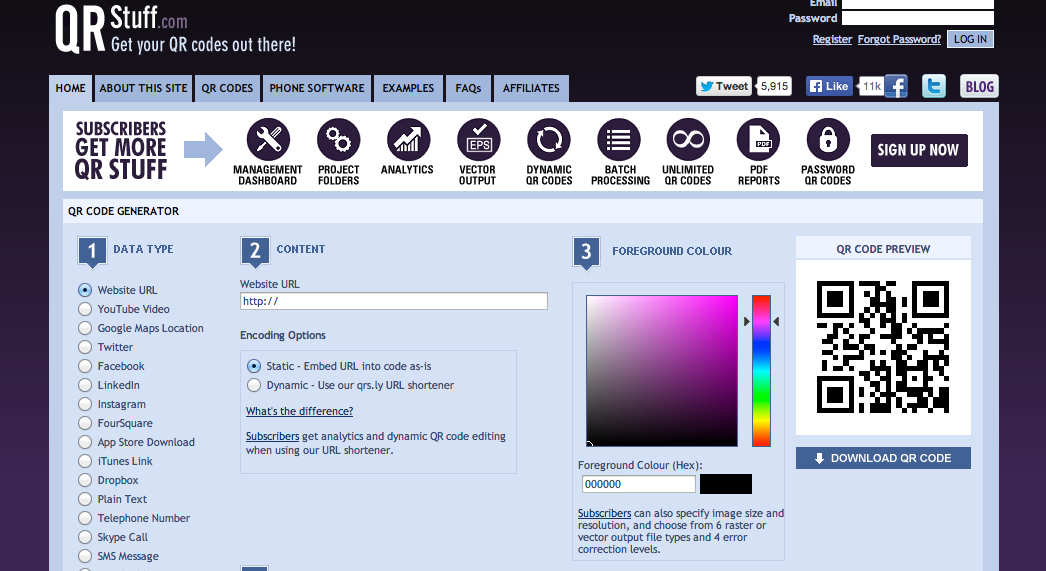This screenshot has width=1046, height=571.
Task: Open the Register link
Action: [832, 39]
